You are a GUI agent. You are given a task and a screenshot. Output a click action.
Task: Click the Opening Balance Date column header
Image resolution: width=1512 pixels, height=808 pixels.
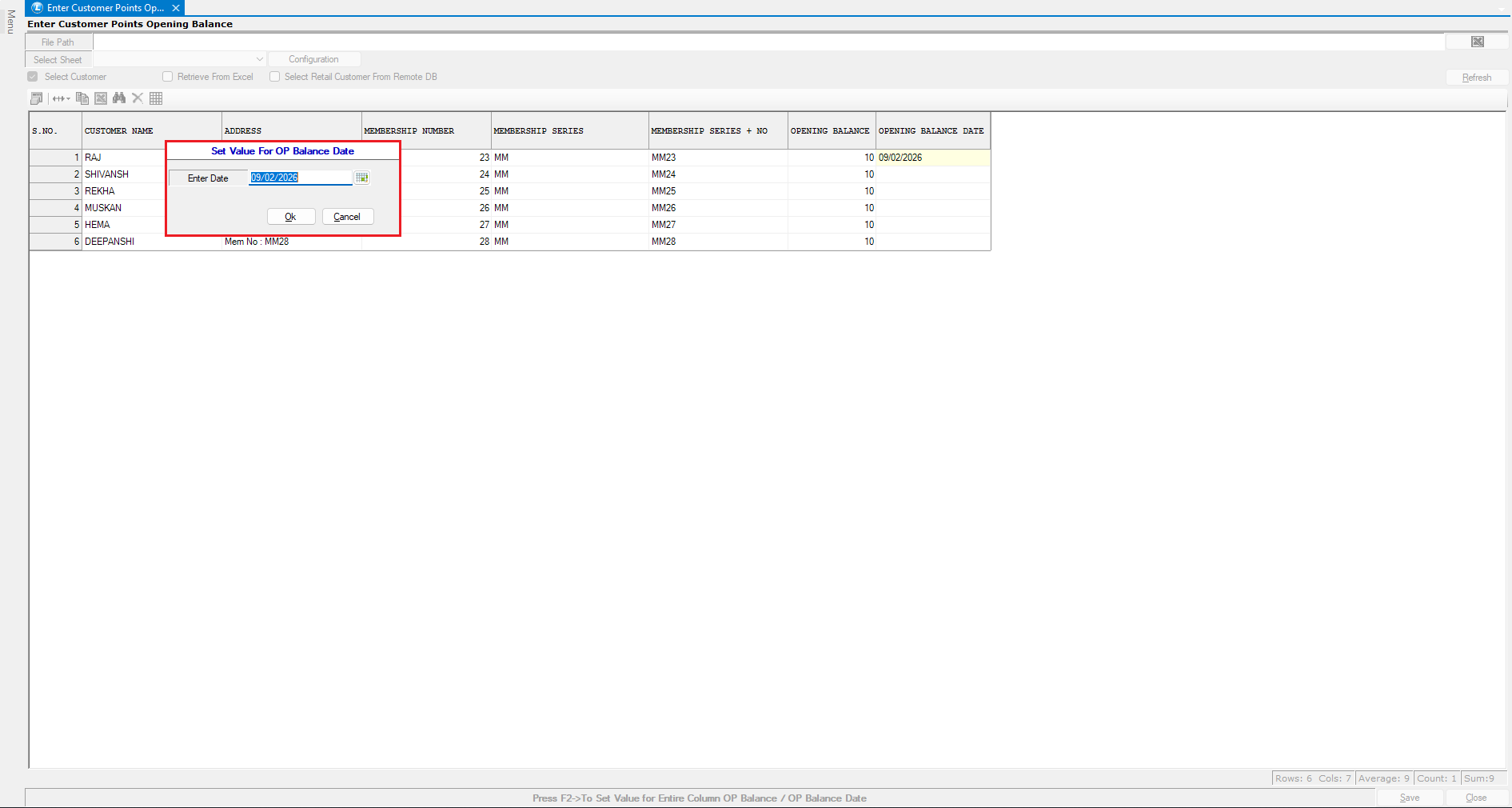932,130
